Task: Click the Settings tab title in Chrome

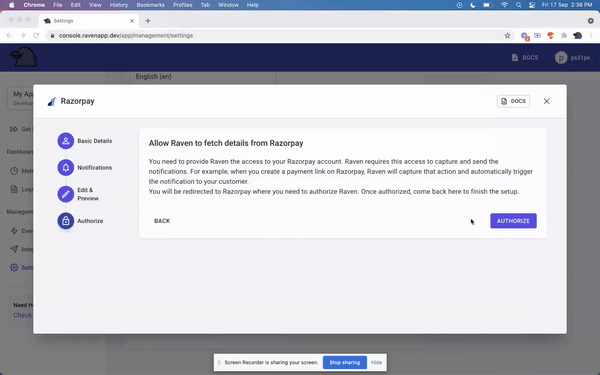Action: tap(64, 21)
